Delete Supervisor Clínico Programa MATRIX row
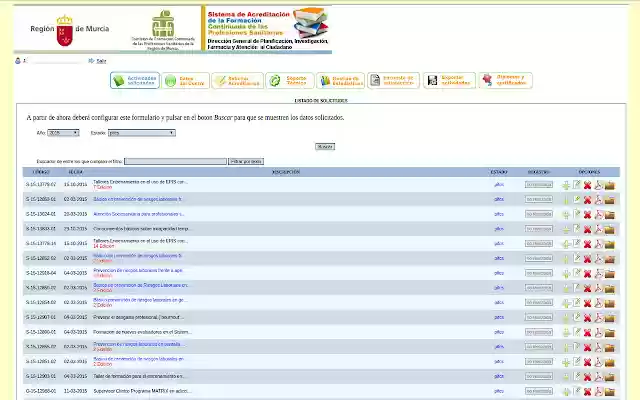This screenshot has height=400, width=640. click(x=587, y=391)
